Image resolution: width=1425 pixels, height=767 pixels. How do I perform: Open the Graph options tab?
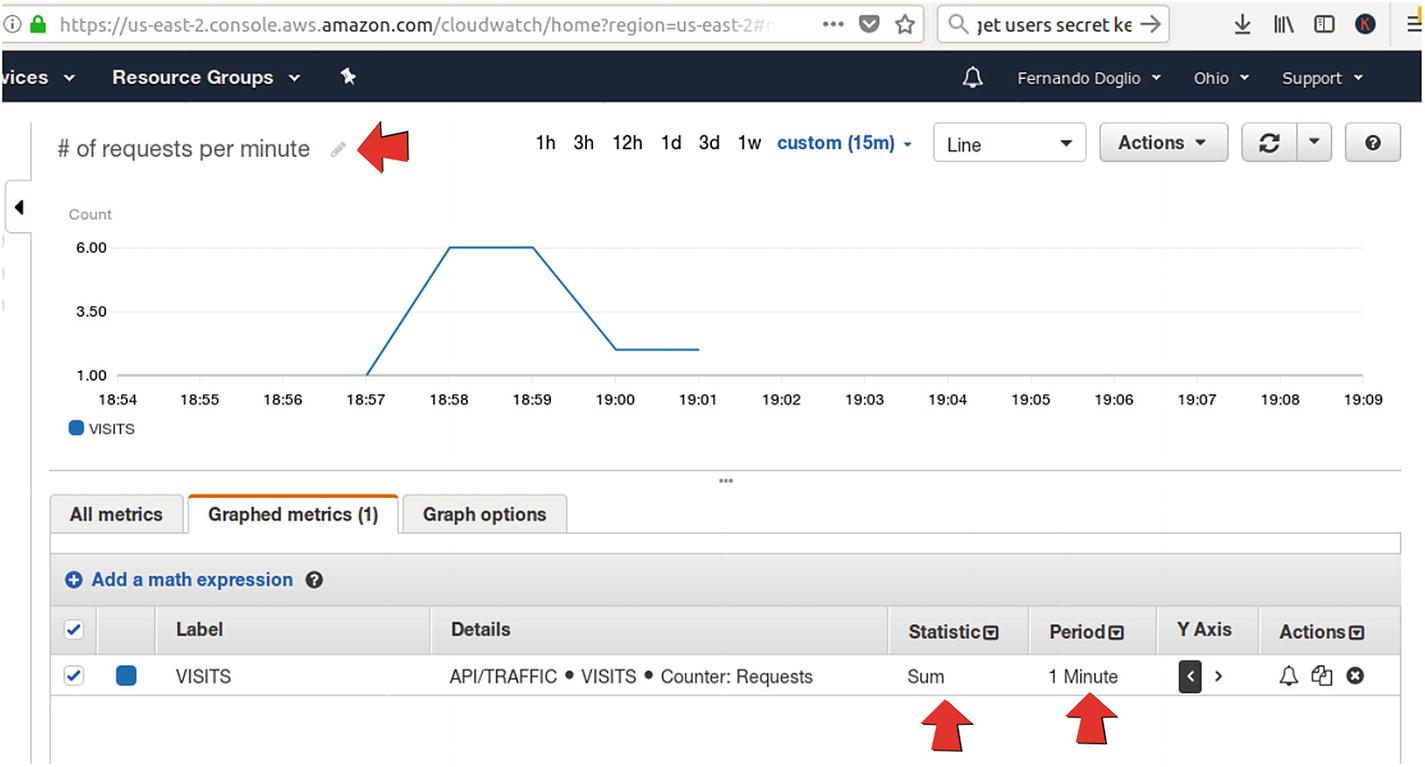click(484, 515)
